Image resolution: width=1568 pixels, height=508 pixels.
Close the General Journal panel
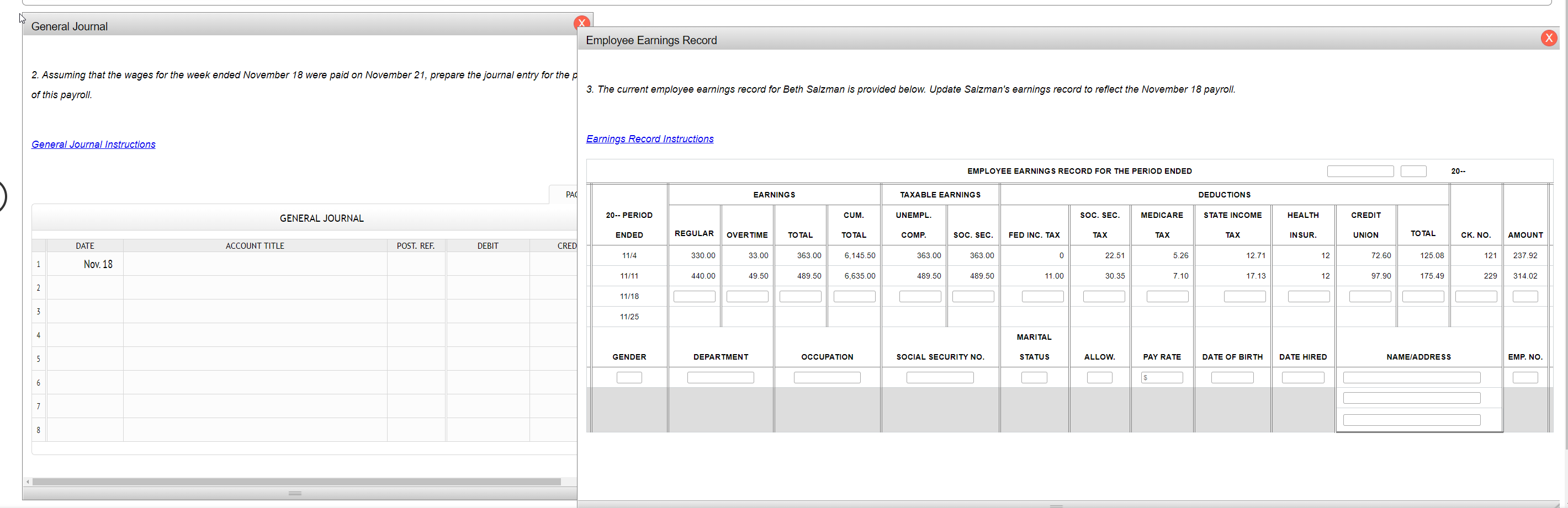582,23
